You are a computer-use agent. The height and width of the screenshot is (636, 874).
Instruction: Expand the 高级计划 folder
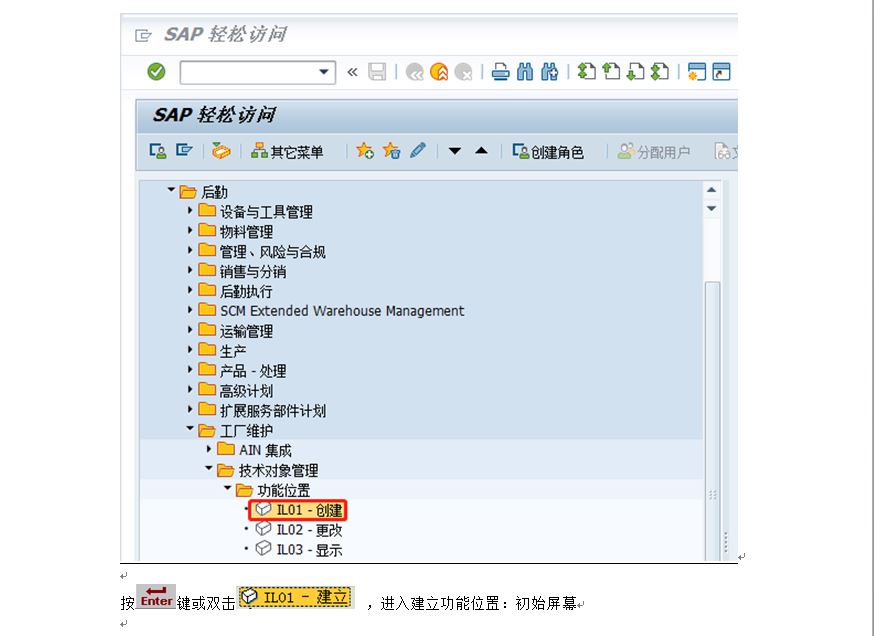(190, 389)
